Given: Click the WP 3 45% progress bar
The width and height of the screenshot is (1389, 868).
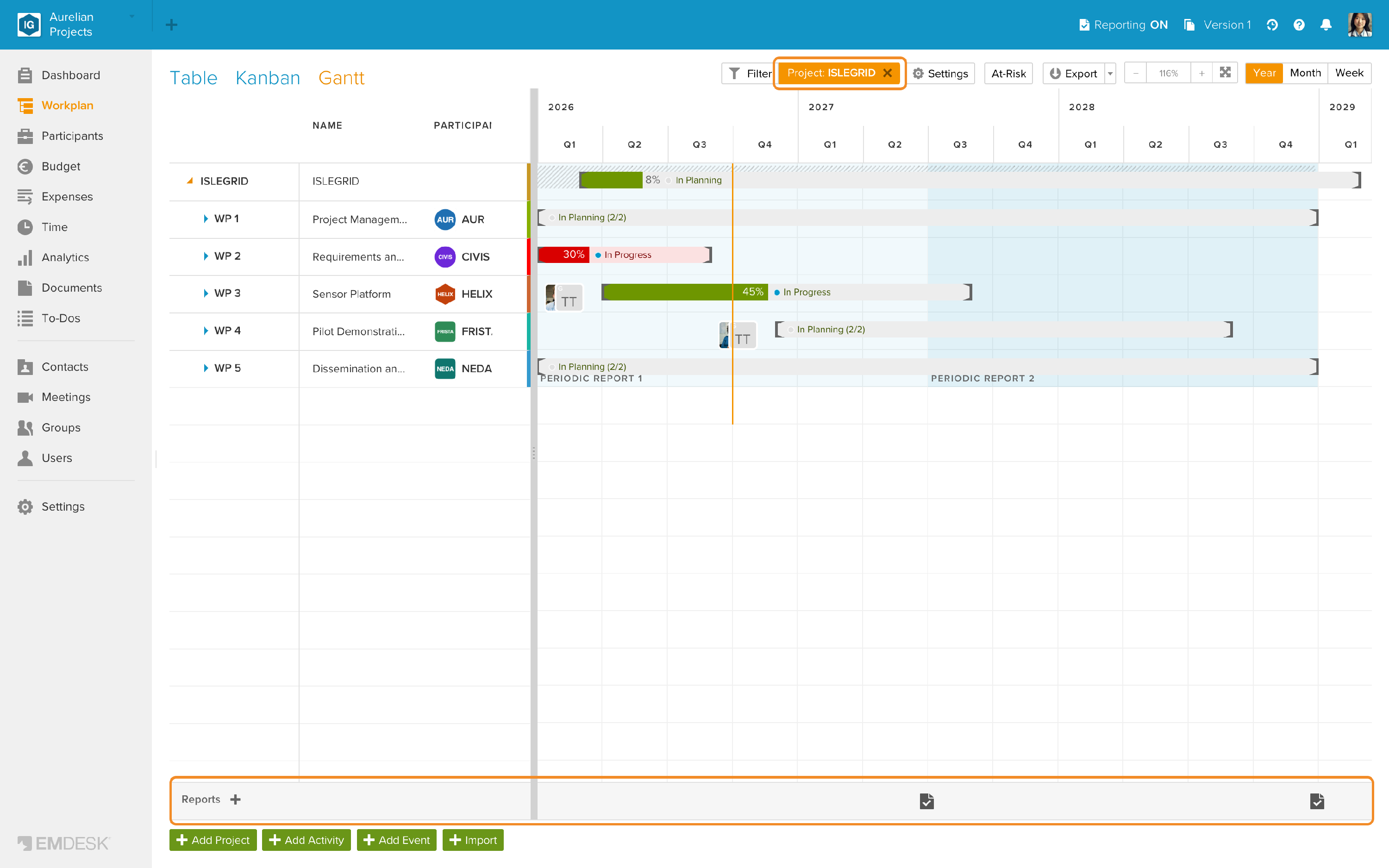Looking at the screenshot, I should tap(684, 292).
